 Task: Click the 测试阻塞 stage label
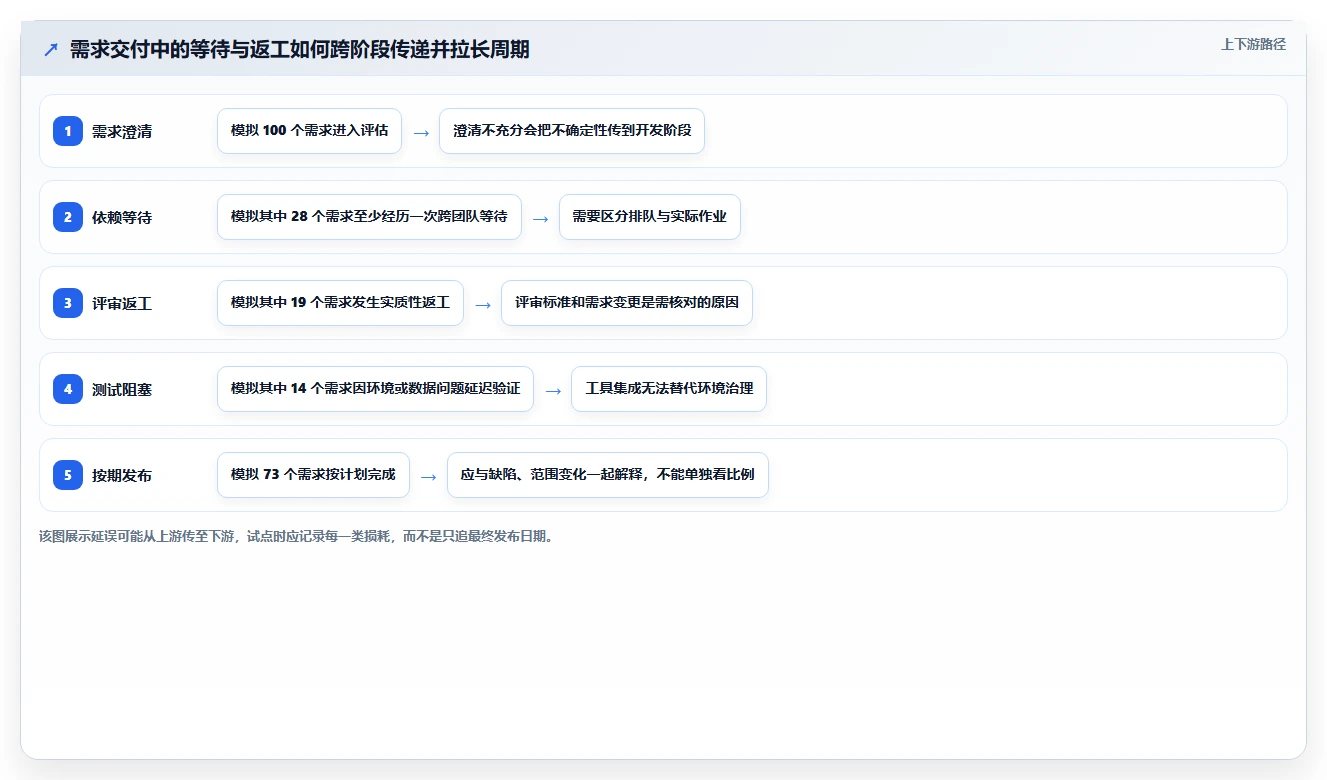click(122, 389)
